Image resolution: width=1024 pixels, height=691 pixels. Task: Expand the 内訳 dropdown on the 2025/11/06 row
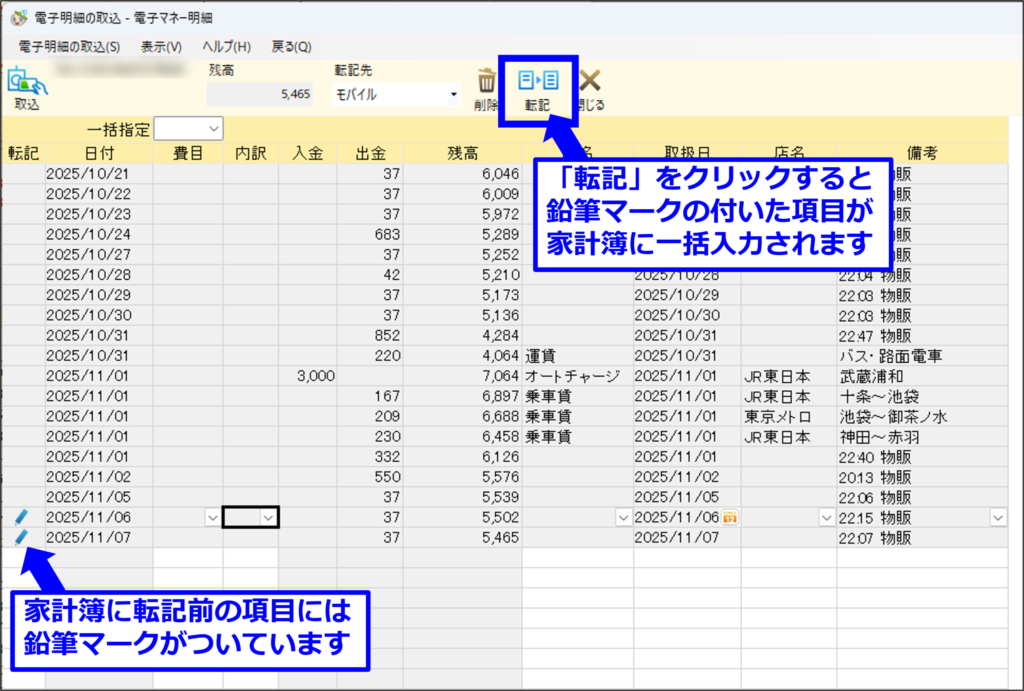click(x=268, y=517)
